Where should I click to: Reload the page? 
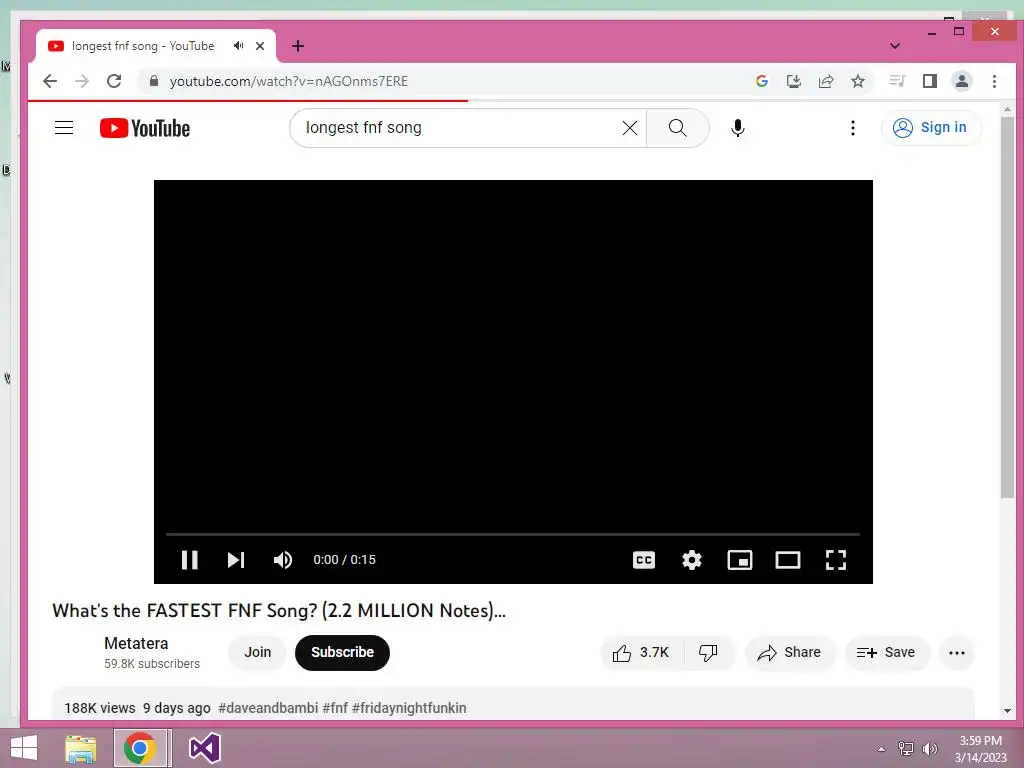click(x=114, y=81)
